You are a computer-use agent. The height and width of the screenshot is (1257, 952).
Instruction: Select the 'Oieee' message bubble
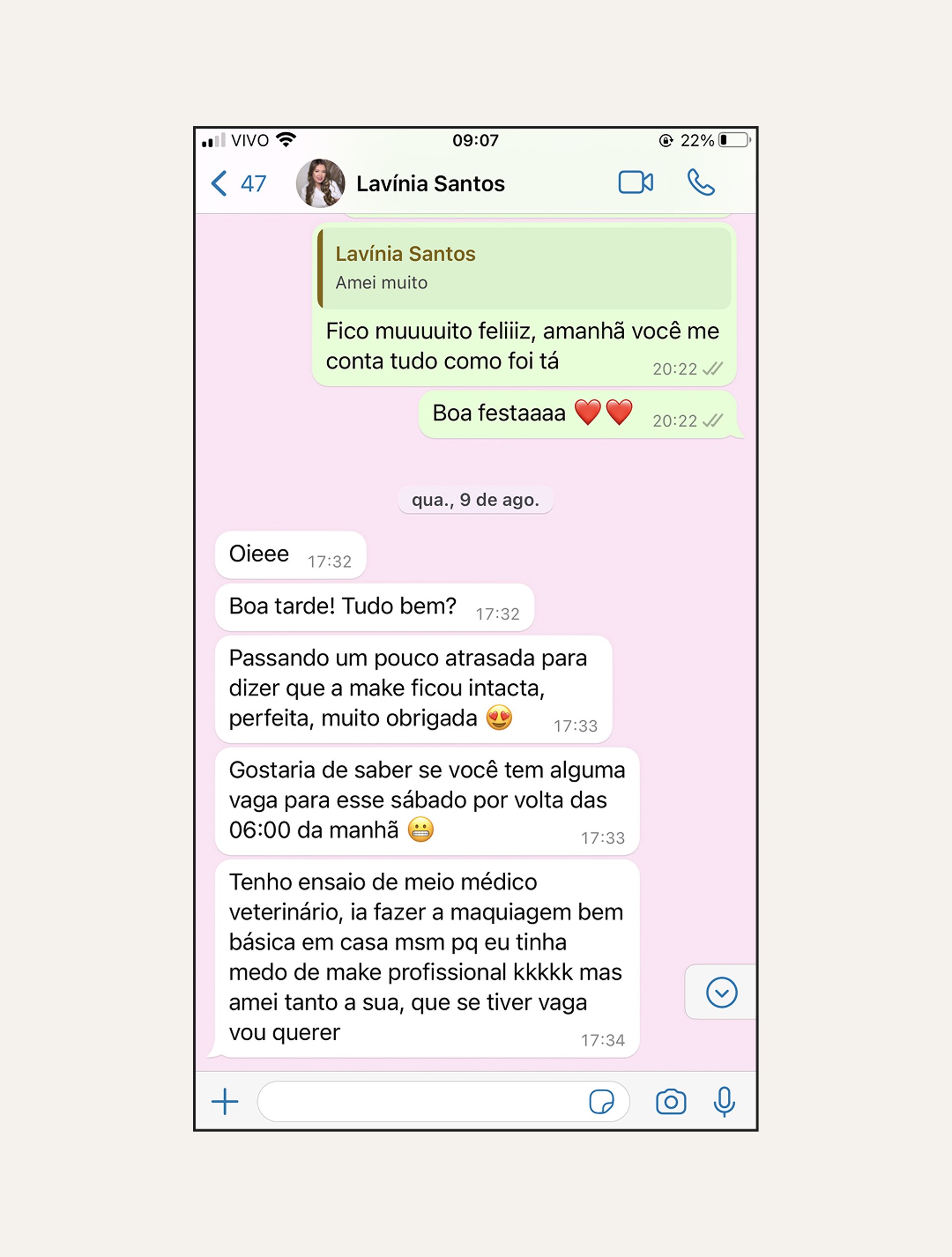pyautogui.click(x=291, y=555)
